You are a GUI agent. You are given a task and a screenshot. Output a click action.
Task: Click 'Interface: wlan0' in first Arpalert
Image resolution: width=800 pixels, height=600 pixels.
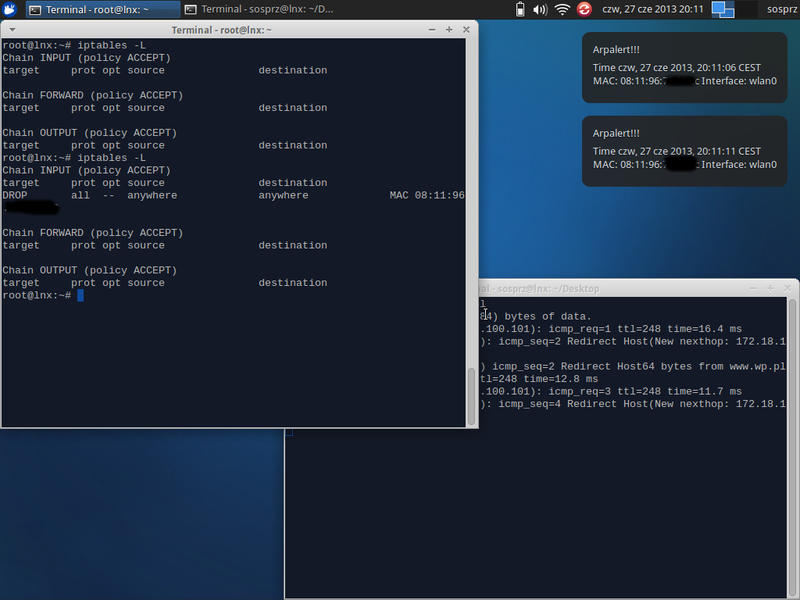pyautogui.click(x=739, y=81)
